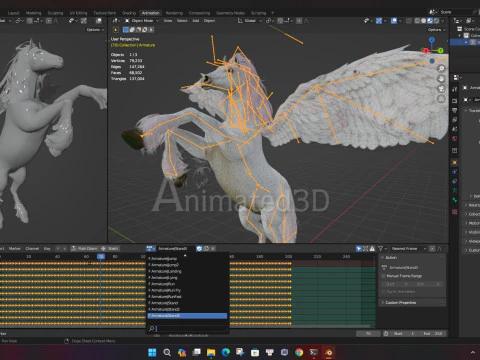Viewport: 480px width, 360px height.
Task: Open the View Layer properties tab icon
Action: pos(455,119)
